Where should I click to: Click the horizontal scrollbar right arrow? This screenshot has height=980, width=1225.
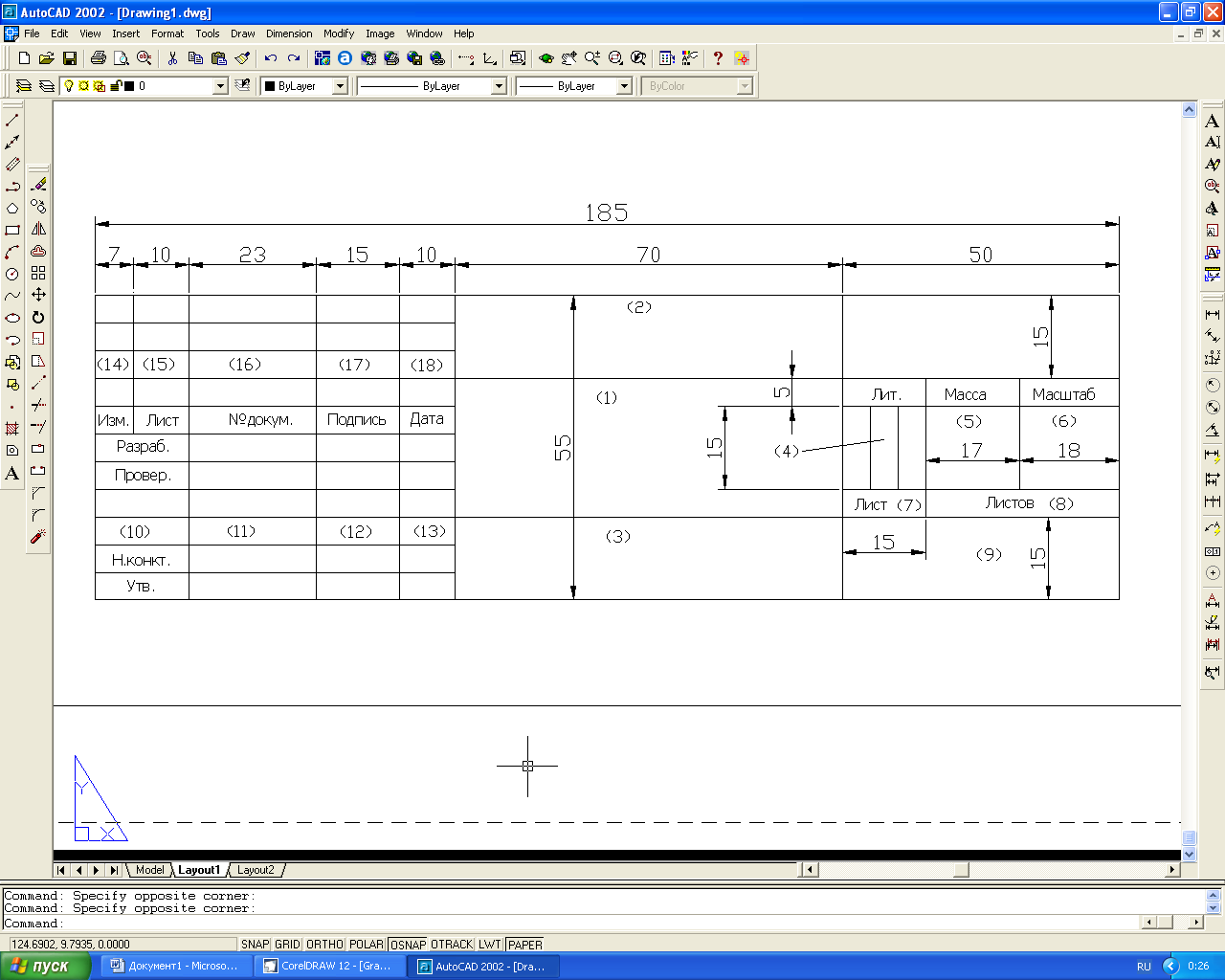coord(1173,870)
